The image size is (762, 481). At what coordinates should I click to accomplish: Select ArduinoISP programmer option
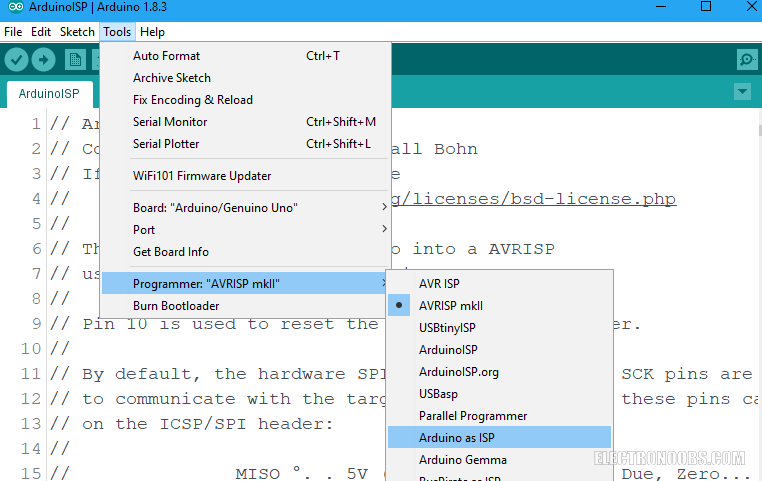click(499, 350)
